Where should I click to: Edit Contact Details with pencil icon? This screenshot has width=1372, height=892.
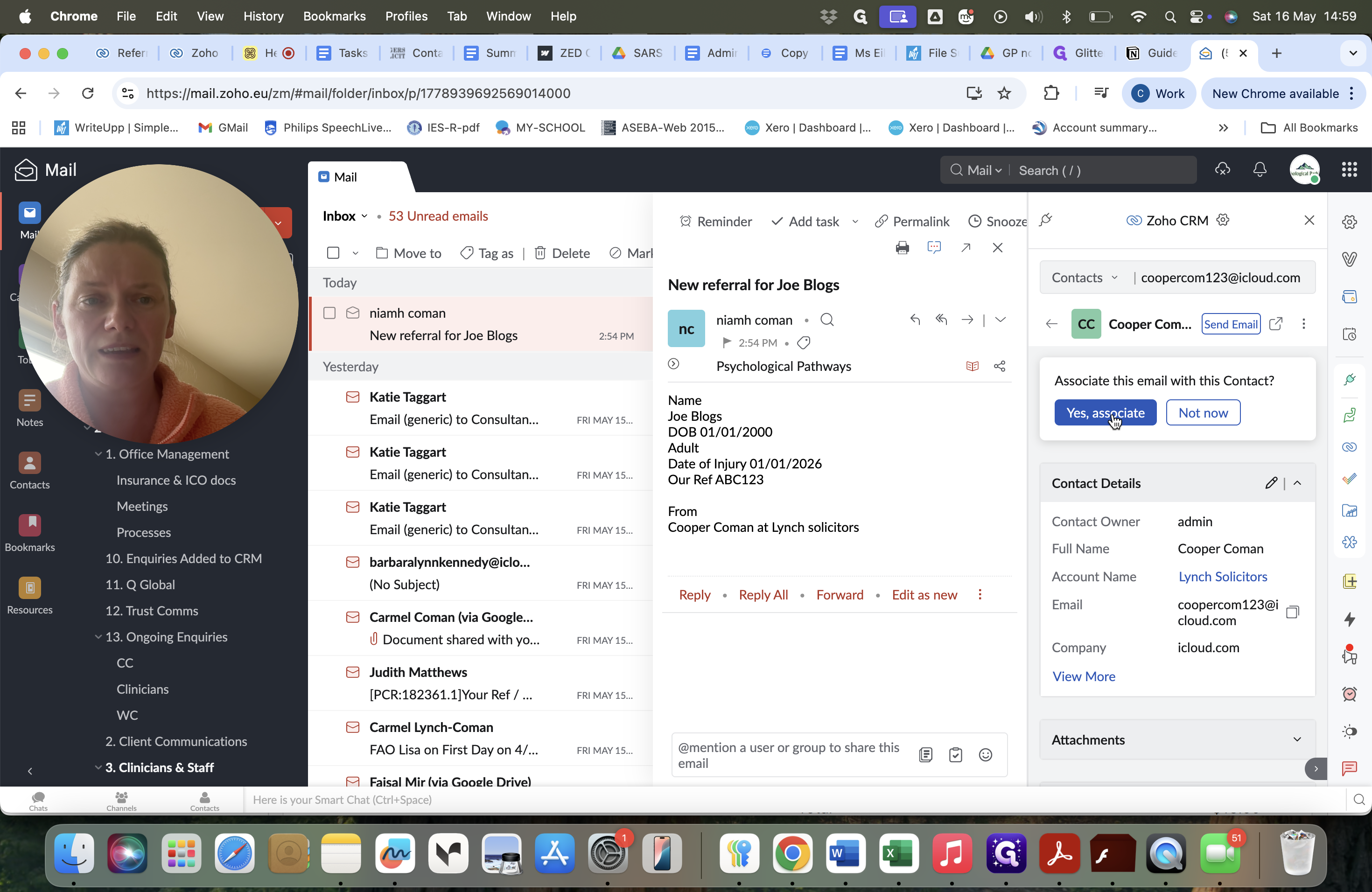coord(1271,483)
